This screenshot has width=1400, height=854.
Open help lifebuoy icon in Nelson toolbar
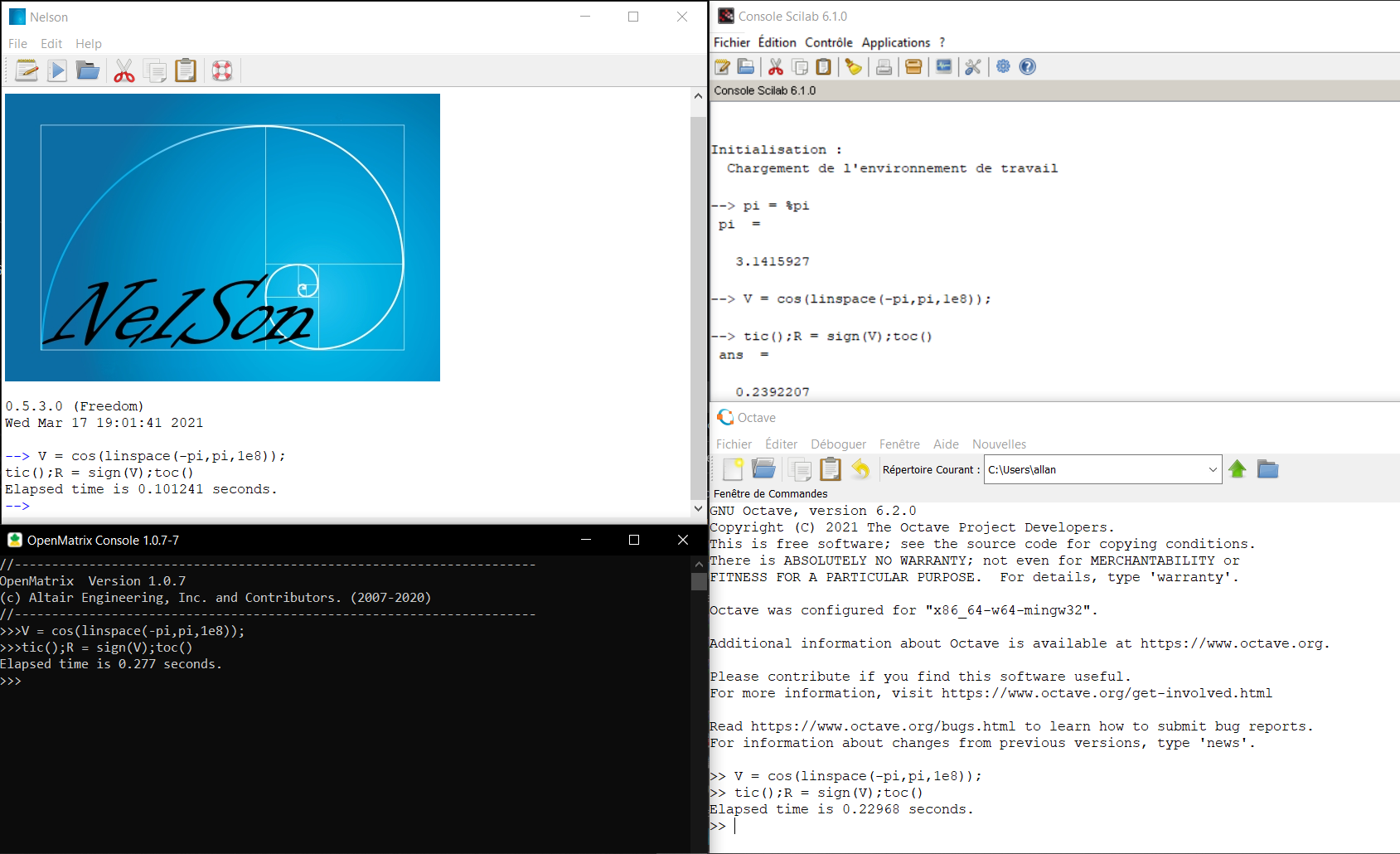click(222, 70)
